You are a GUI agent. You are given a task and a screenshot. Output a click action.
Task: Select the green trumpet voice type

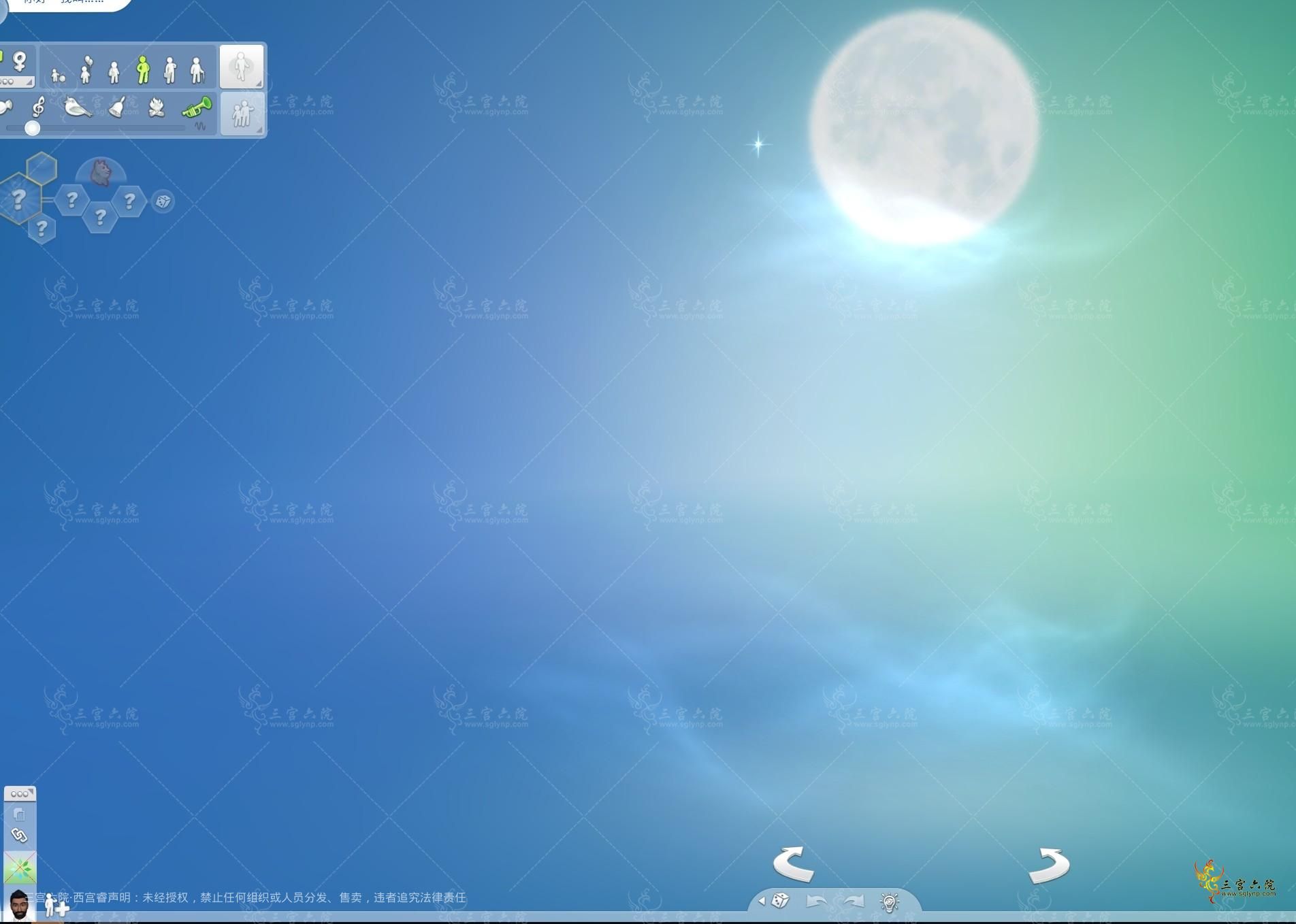[197, 107]
